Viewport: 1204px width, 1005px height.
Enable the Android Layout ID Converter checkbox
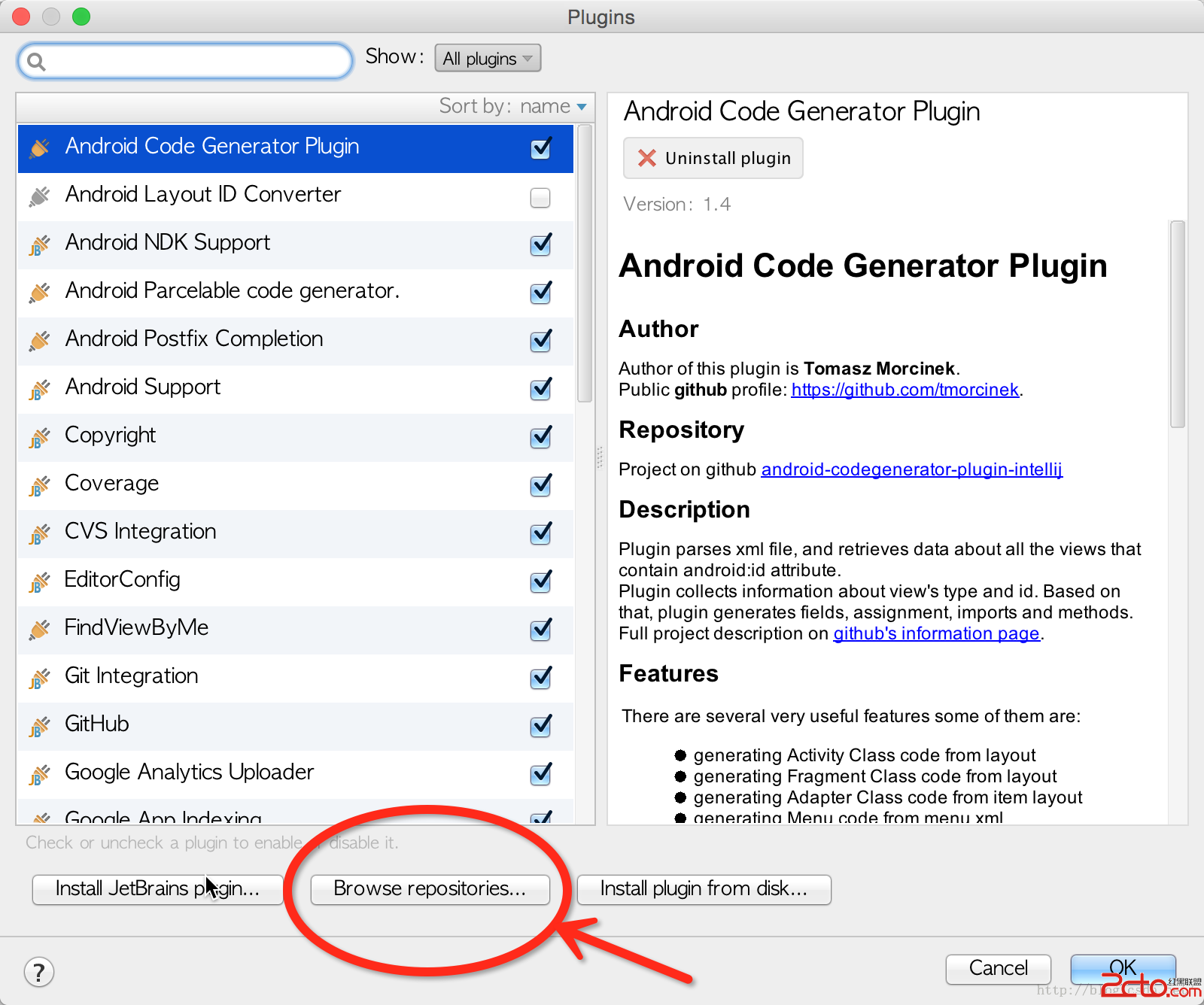pyautogui.click(x=540, y=198)
